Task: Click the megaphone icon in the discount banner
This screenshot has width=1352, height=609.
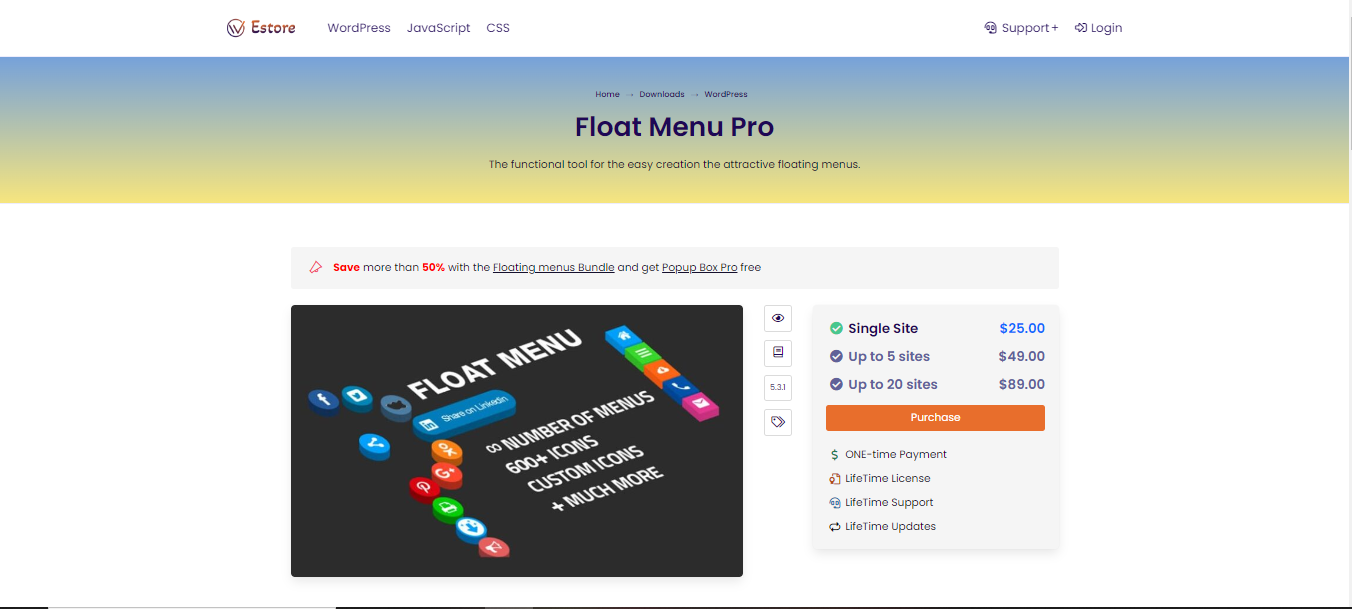Action: tap(314, 267)
